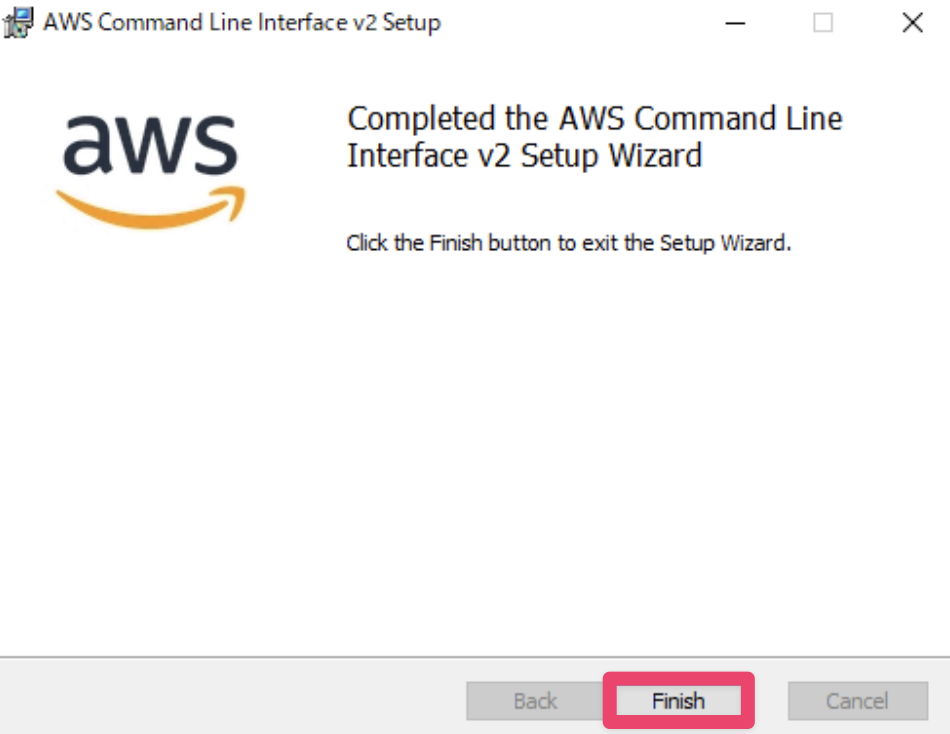The height and width of the screenshot is (734, 950).
Task: Click the 'Completed the AWS Command Line' heading
Action: tap(594, 119)
